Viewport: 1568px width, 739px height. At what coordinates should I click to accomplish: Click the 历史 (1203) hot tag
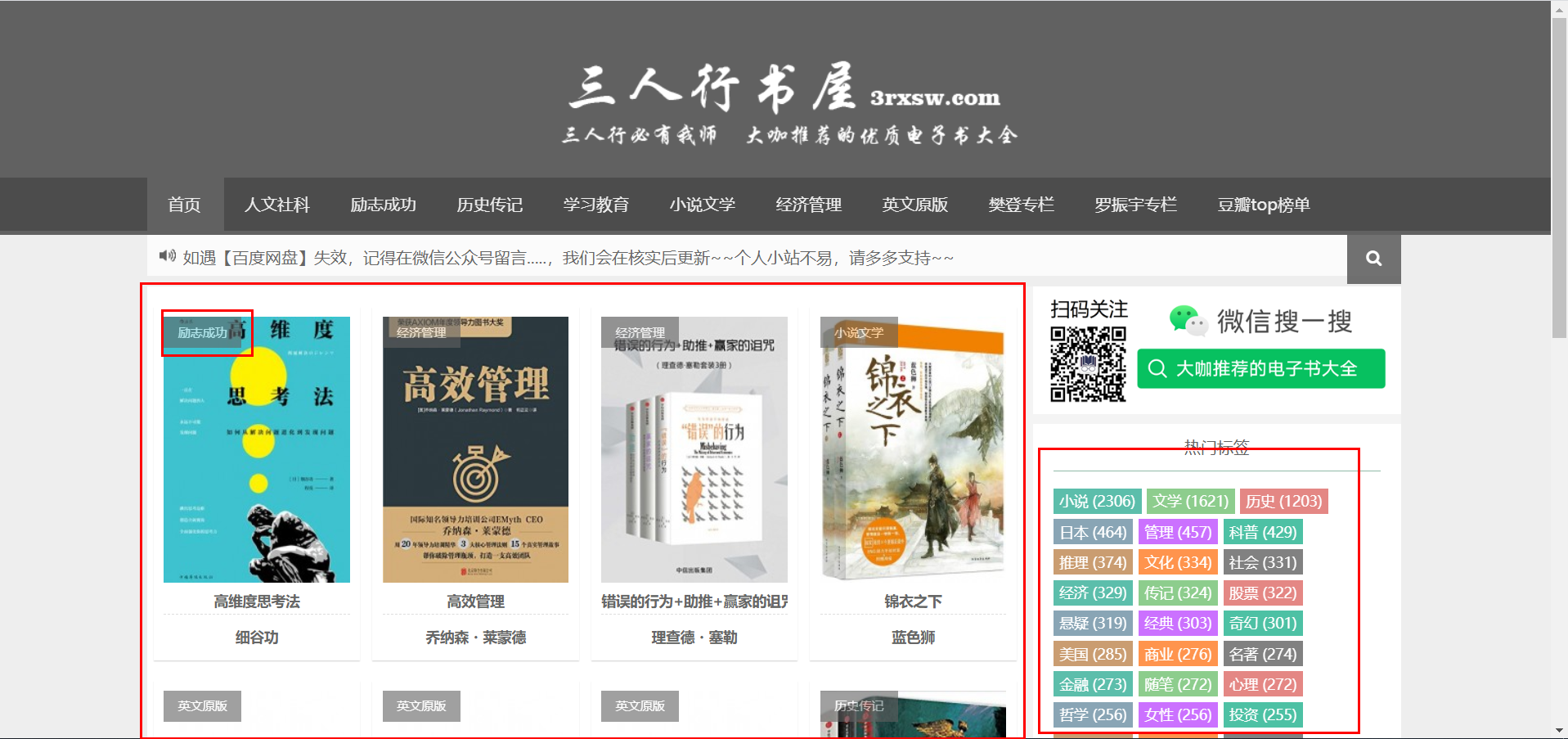(1284, 501)
